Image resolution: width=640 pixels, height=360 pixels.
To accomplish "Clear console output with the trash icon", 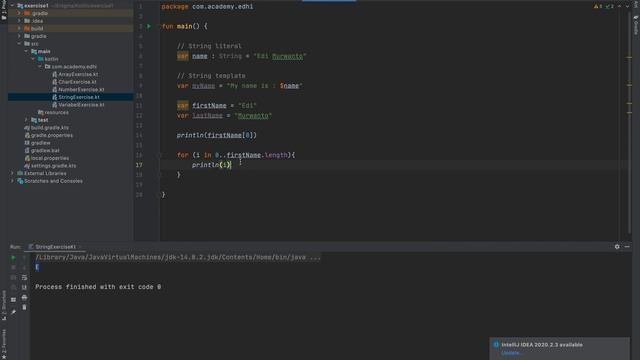I will click(x=24, y=307).
